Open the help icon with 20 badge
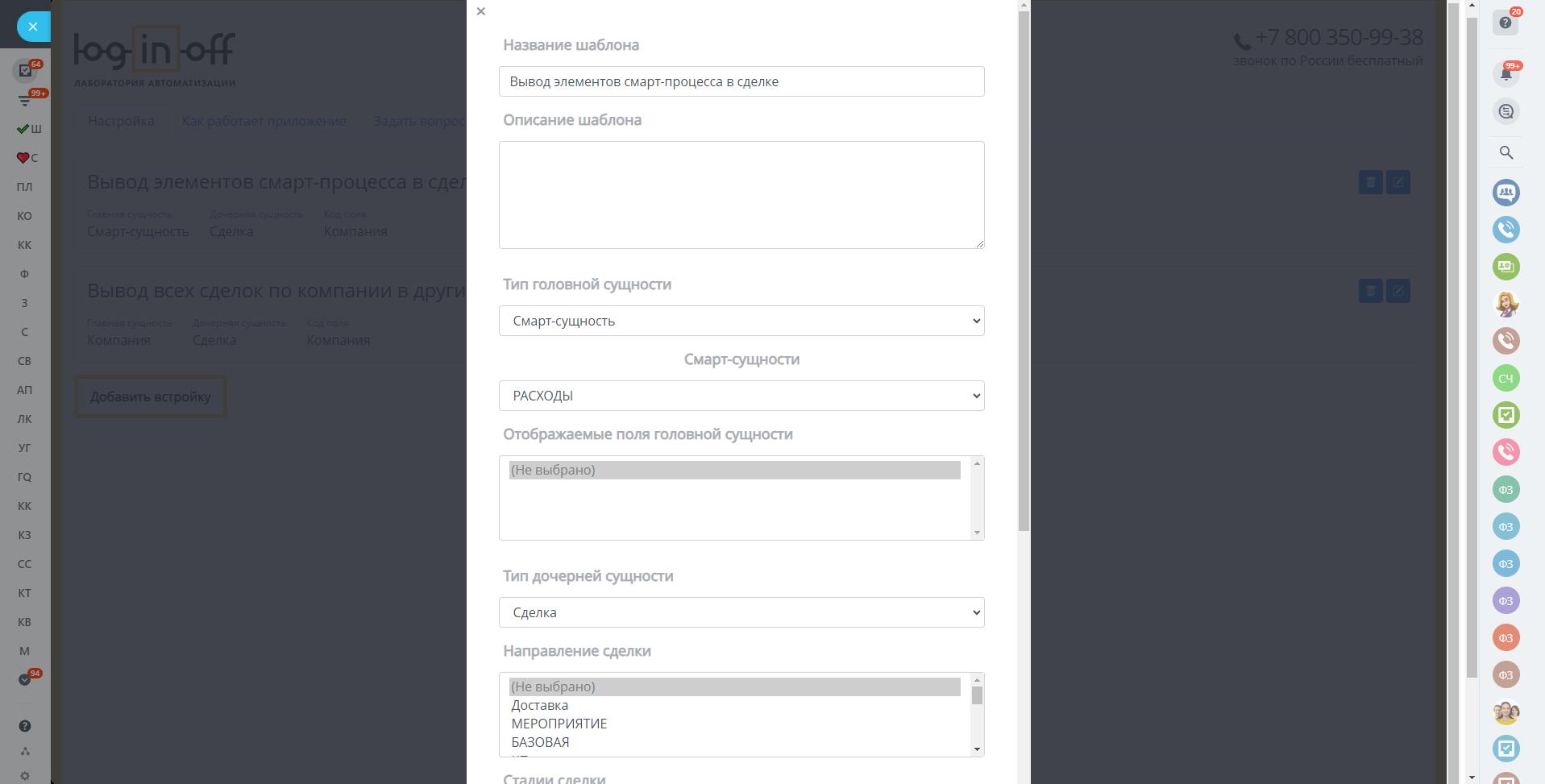Image resolution: width=1545 pixels, height=784 pixels. pyautogui.click(x=1505, y=23)
